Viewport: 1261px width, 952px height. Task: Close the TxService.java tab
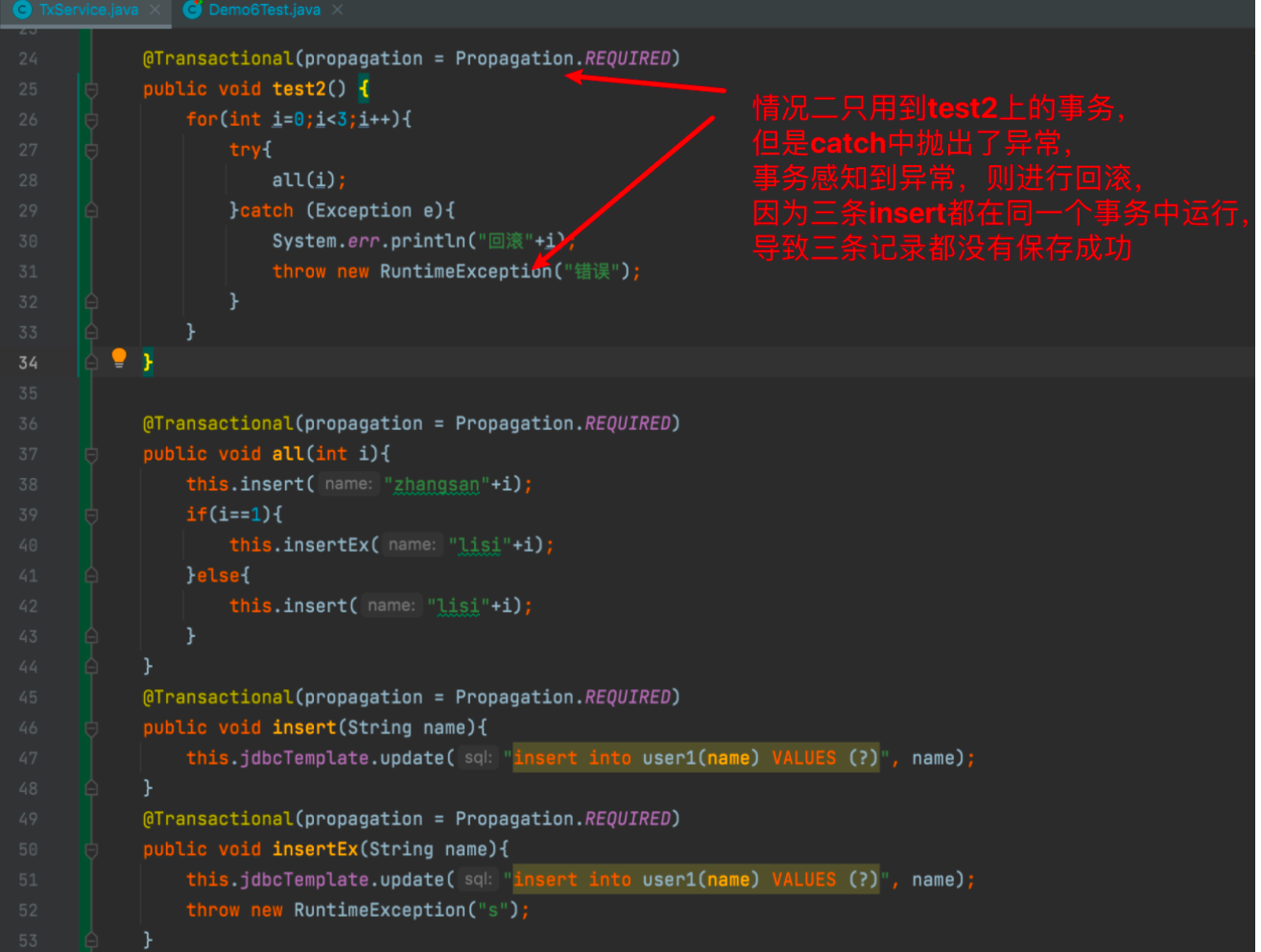point(155,10)
